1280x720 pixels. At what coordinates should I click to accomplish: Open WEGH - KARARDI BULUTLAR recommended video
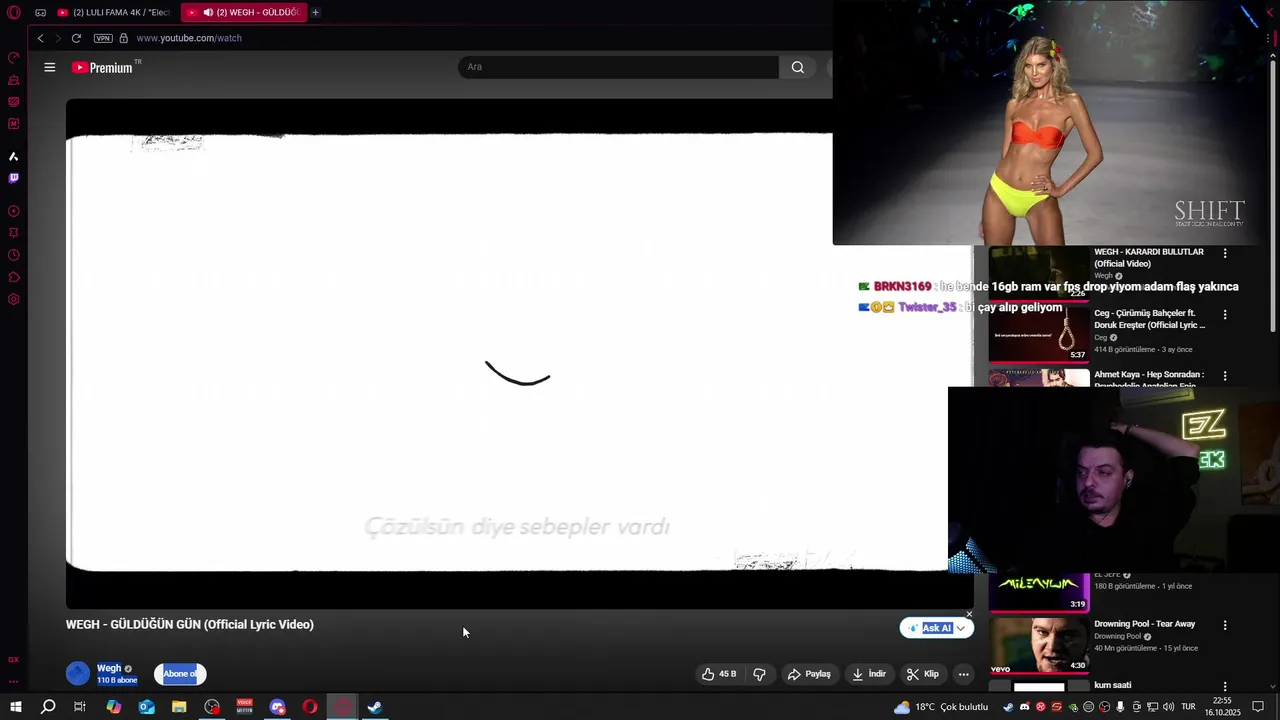tap(1148, 258)
